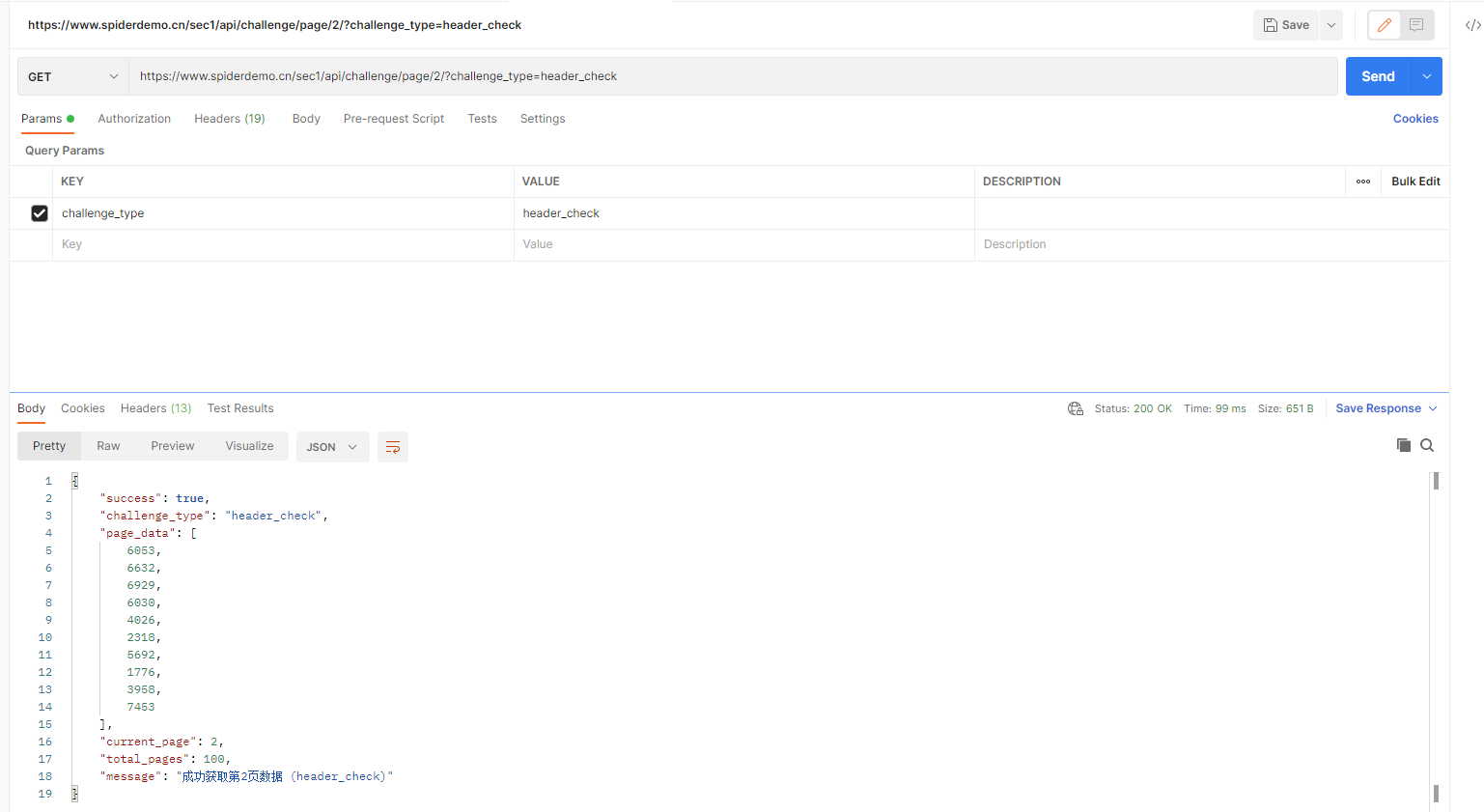Switch to the Raw response view
This screenshot has width=1484, height=812.
(108, 446)
